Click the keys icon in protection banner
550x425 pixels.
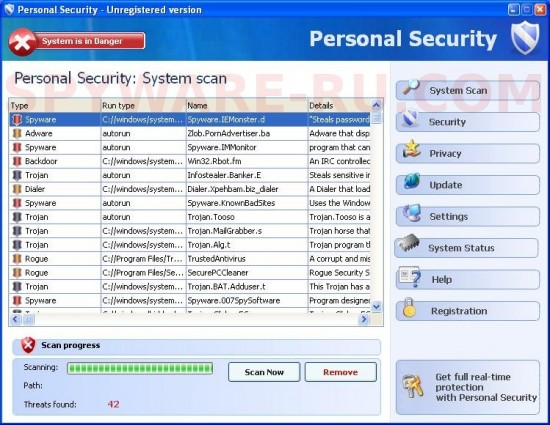412,386
